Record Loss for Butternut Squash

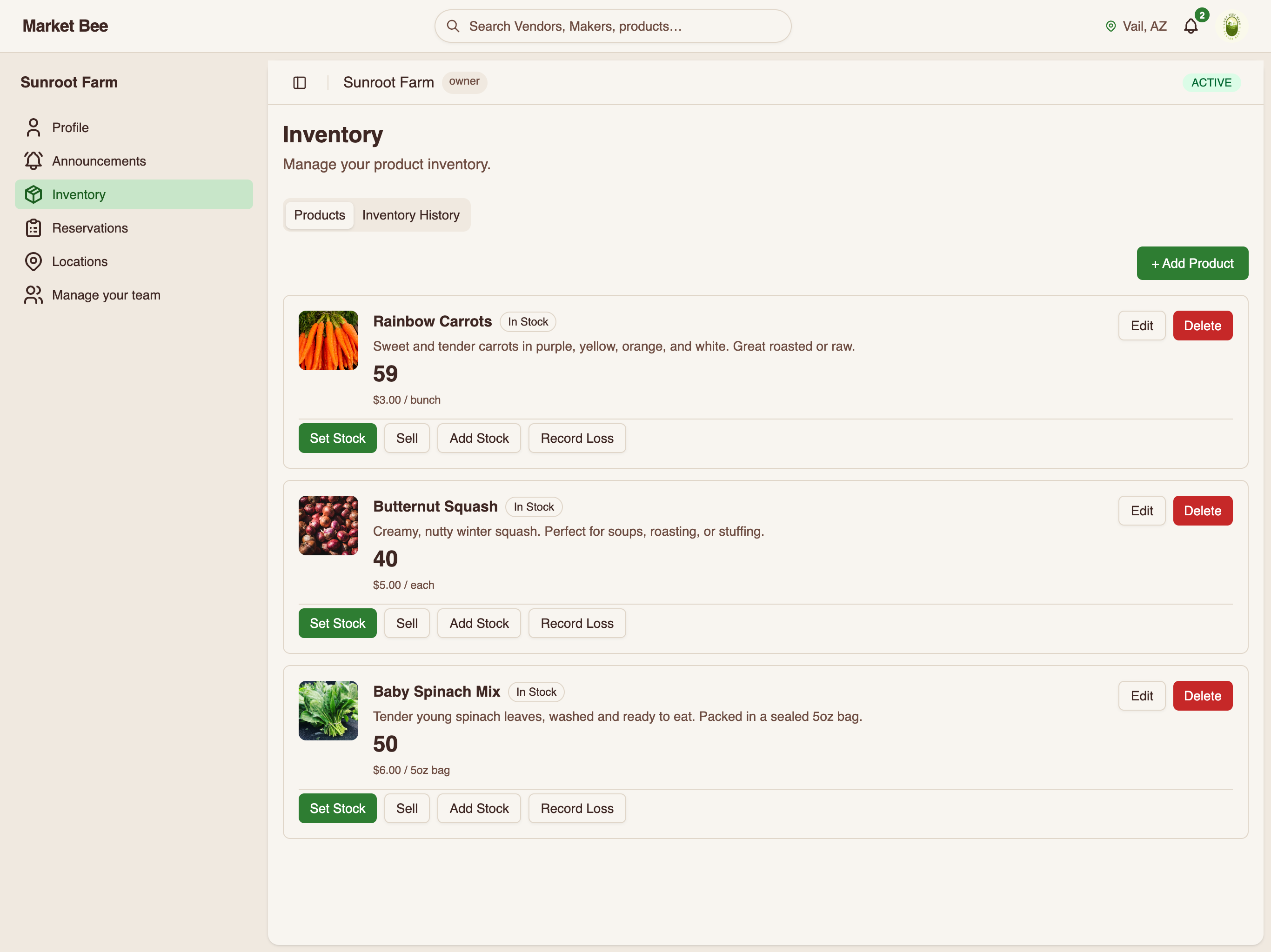pos(577,623)
